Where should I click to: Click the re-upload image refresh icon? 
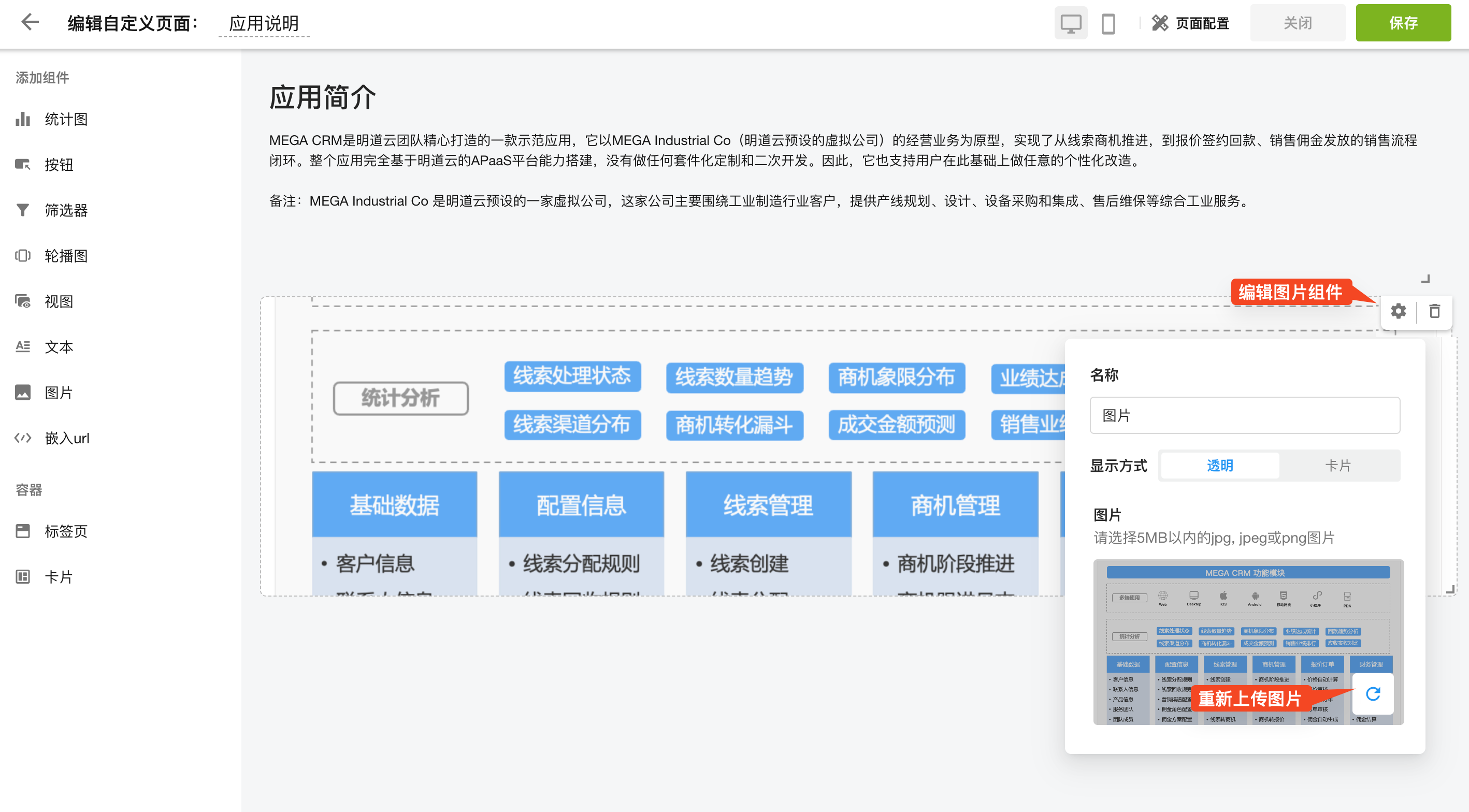pyautogui.click(x=1373, y=694)
